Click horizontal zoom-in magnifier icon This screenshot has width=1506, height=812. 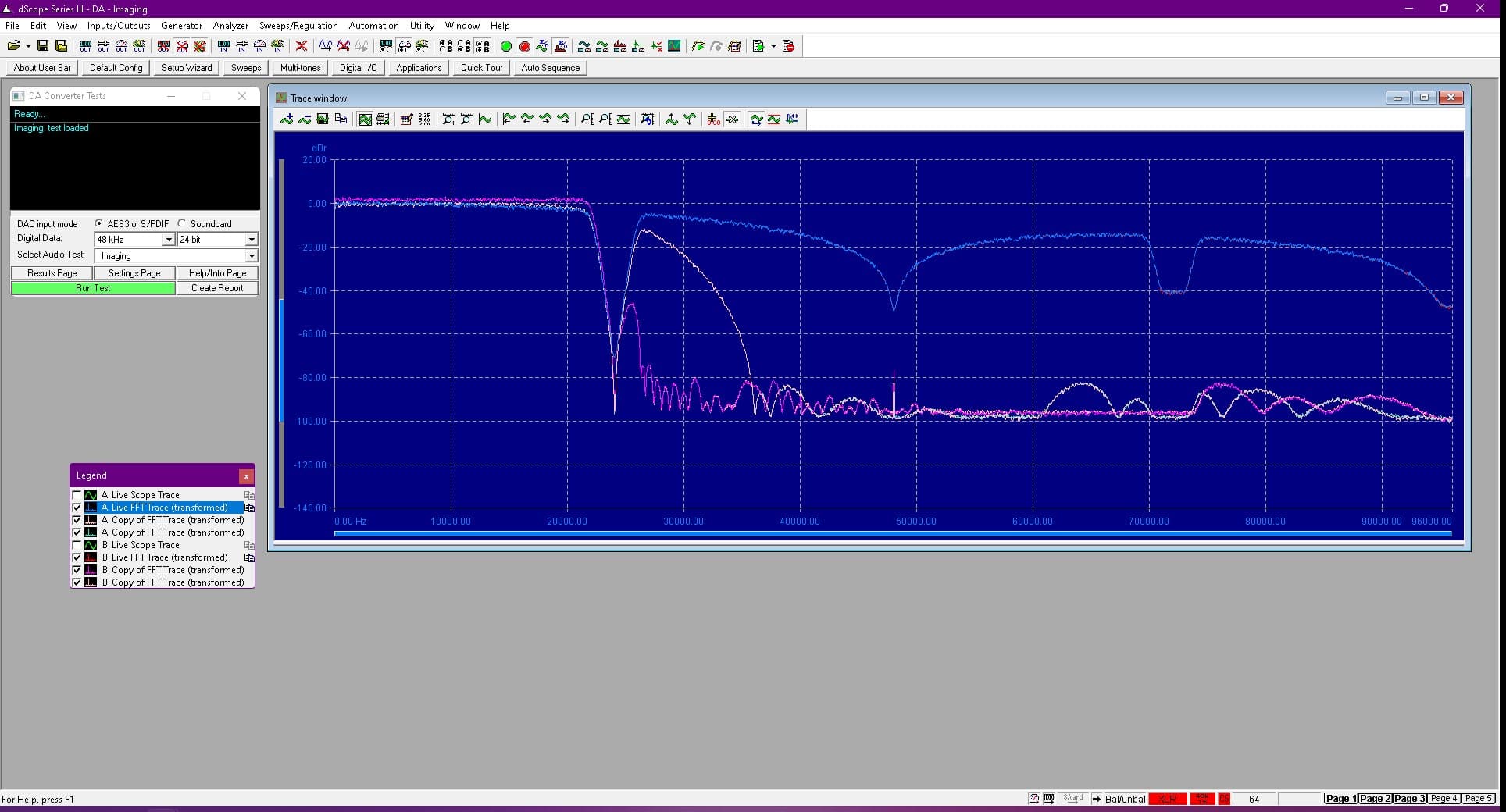click(449, 119)
